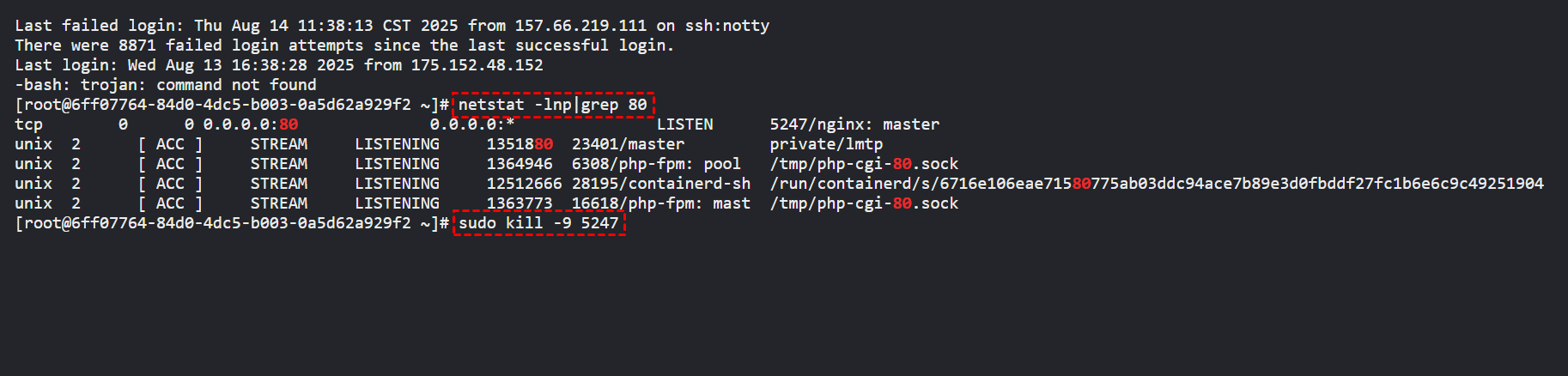Click the inode number 12512666
The height and width of the screenshot is (376, 1568).
[524, 184]
